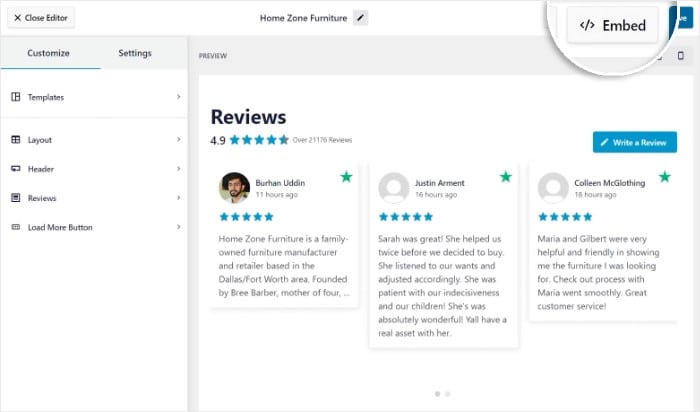Edit the Home Zone Furniture name pencil icon
The image size is (700, 412).
[360, 18]
